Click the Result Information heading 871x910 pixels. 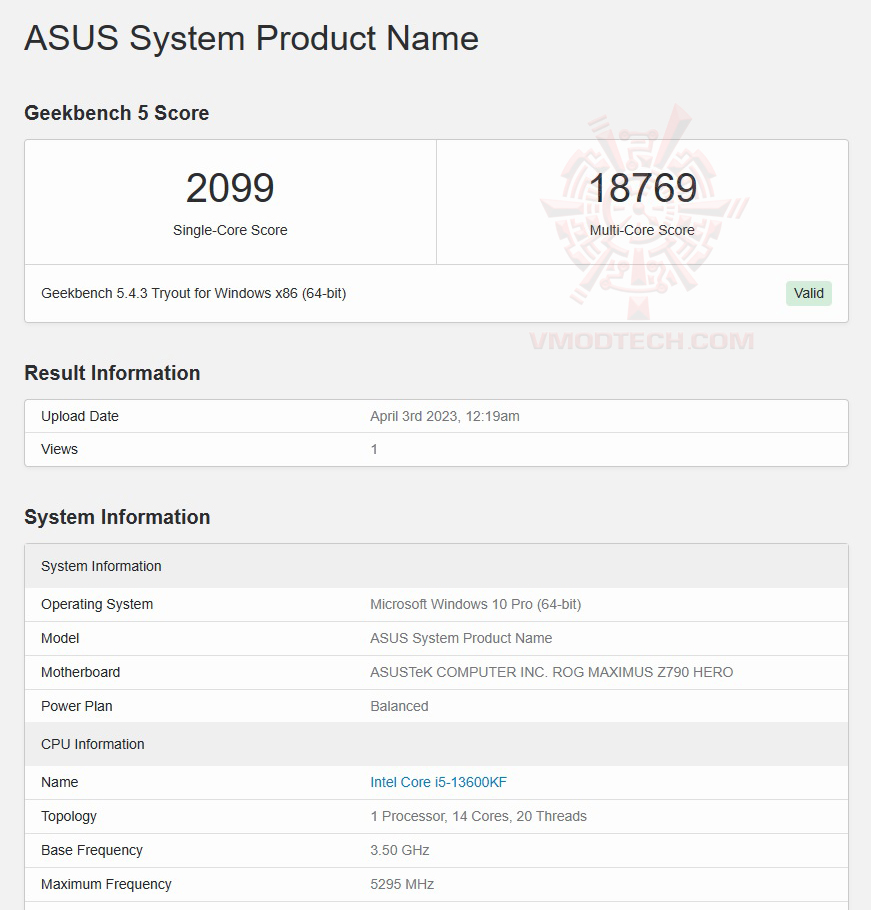pos(112,373)
